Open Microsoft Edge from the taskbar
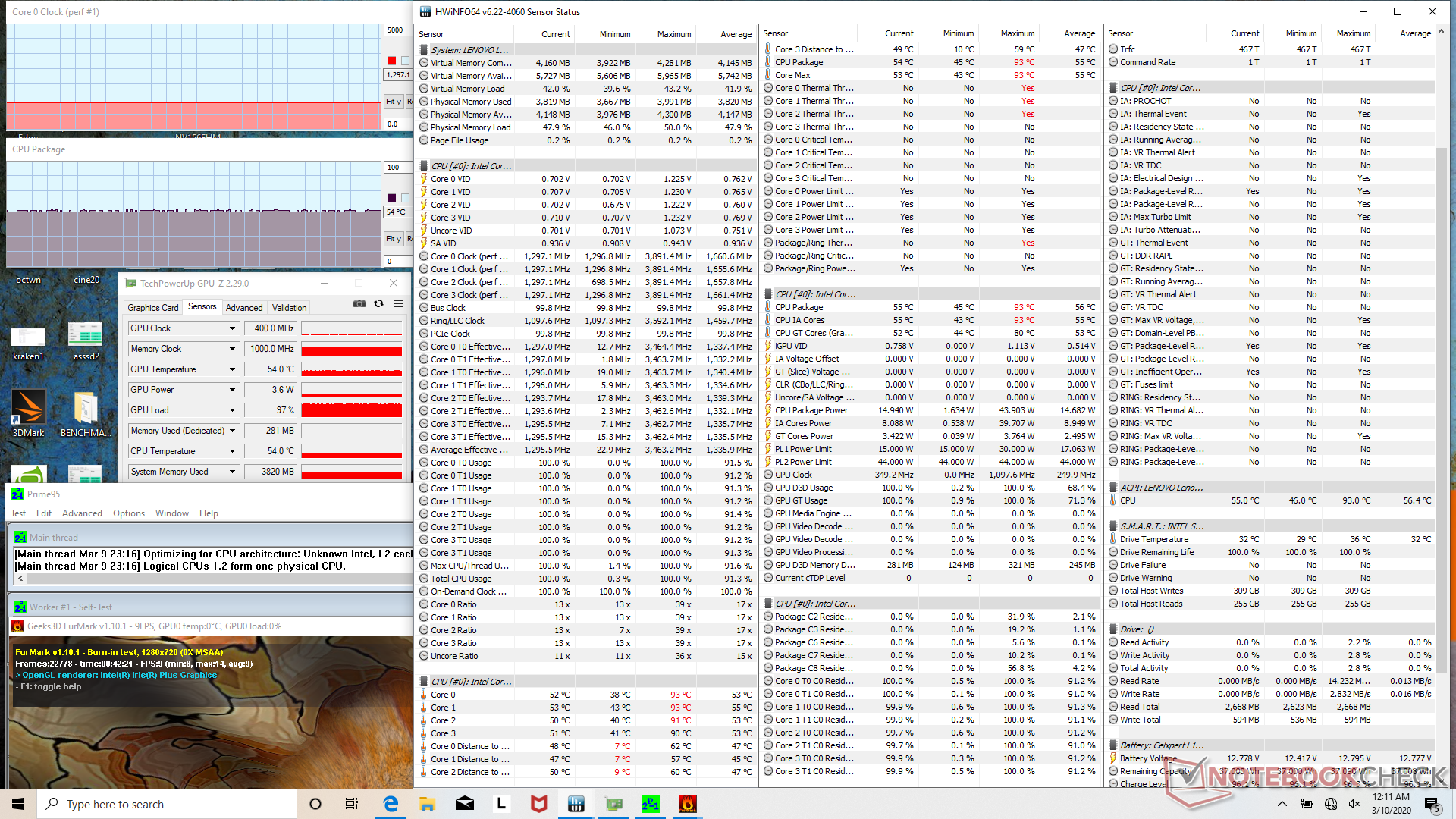The width and height of the screenshot is (1456, 819). click(x=391, y=804)
